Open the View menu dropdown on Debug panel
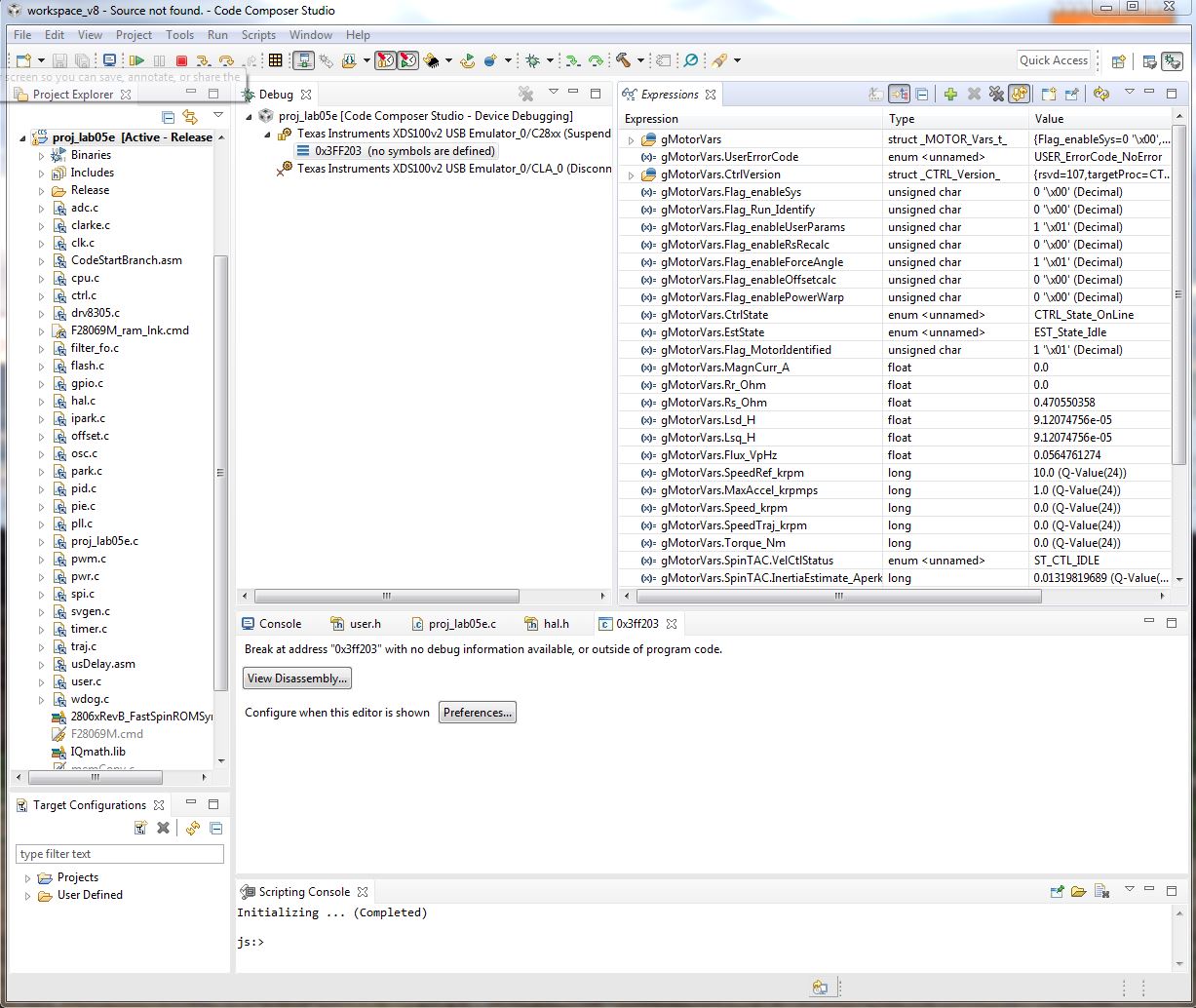This screenshot has width=1196, height=1008. [554, 93]
